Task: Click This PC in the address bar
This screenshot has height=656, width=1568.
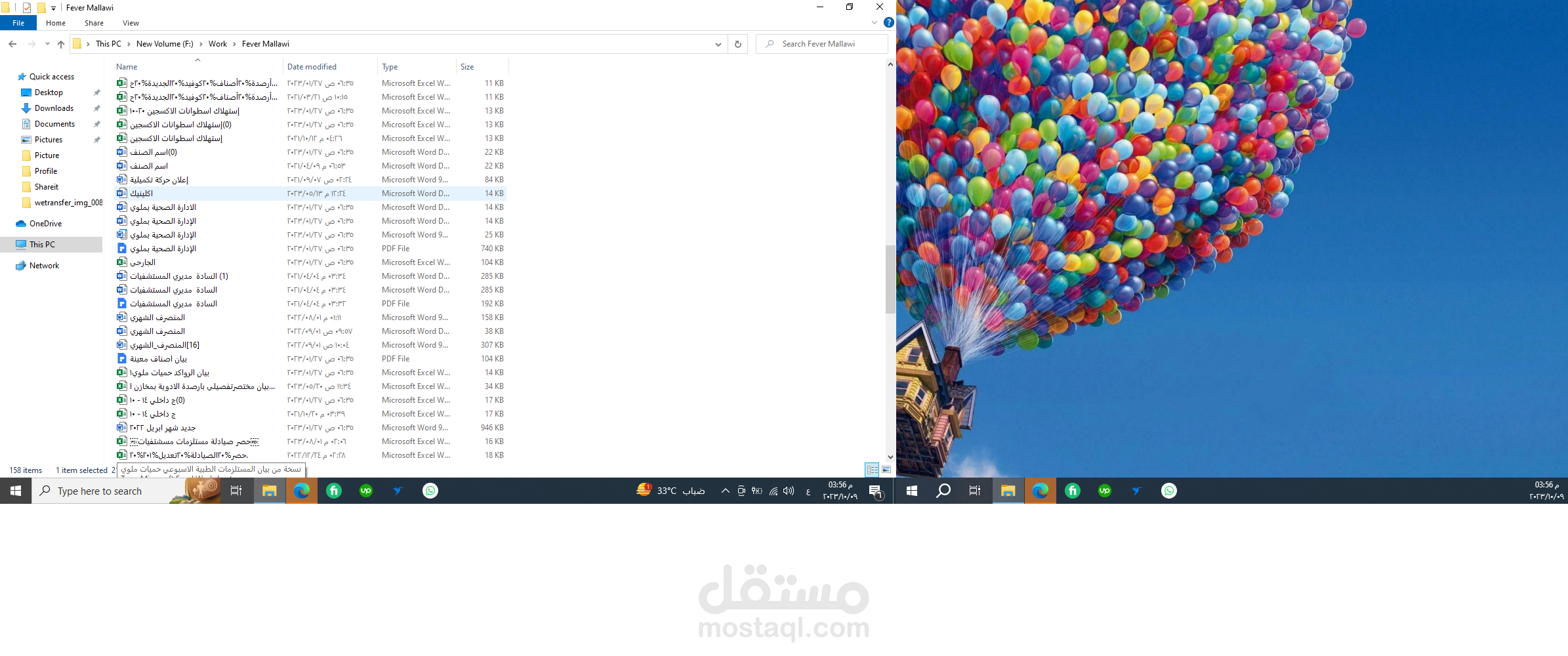Action: click(108, 44)
